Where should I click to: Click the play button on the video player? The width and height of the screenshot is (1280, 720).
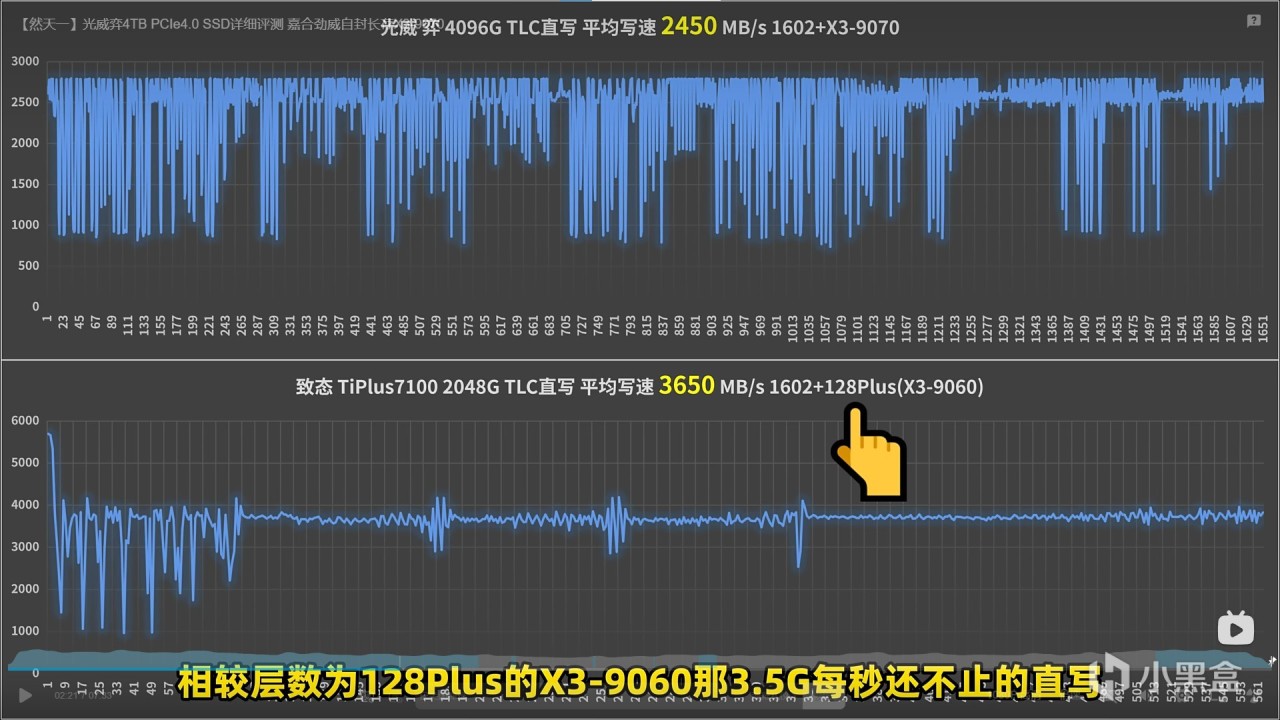tap(25, 694)
